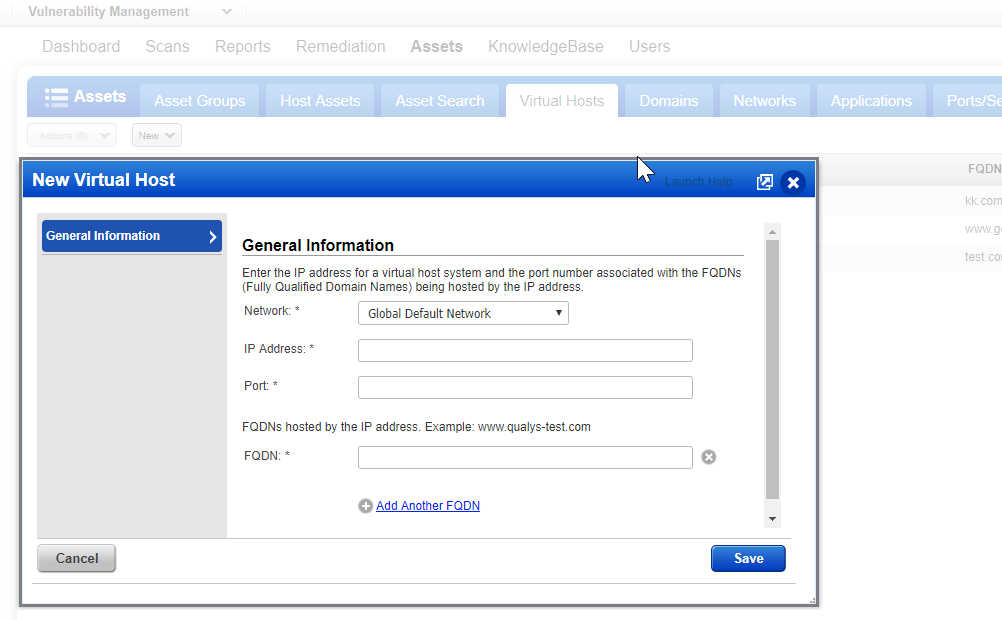
Task: Close the New Virtual Host dialog with the X
Action: (793, 182)
